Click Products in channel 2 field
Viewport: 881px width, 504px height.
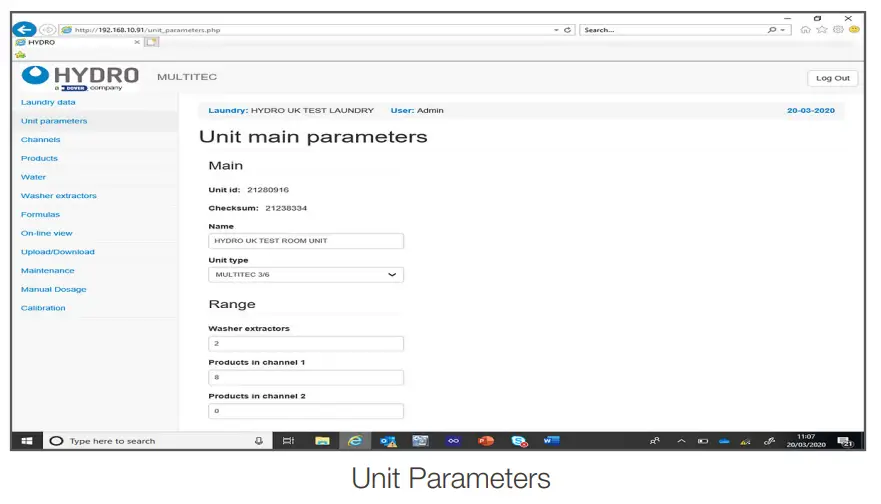coord(306,411)
